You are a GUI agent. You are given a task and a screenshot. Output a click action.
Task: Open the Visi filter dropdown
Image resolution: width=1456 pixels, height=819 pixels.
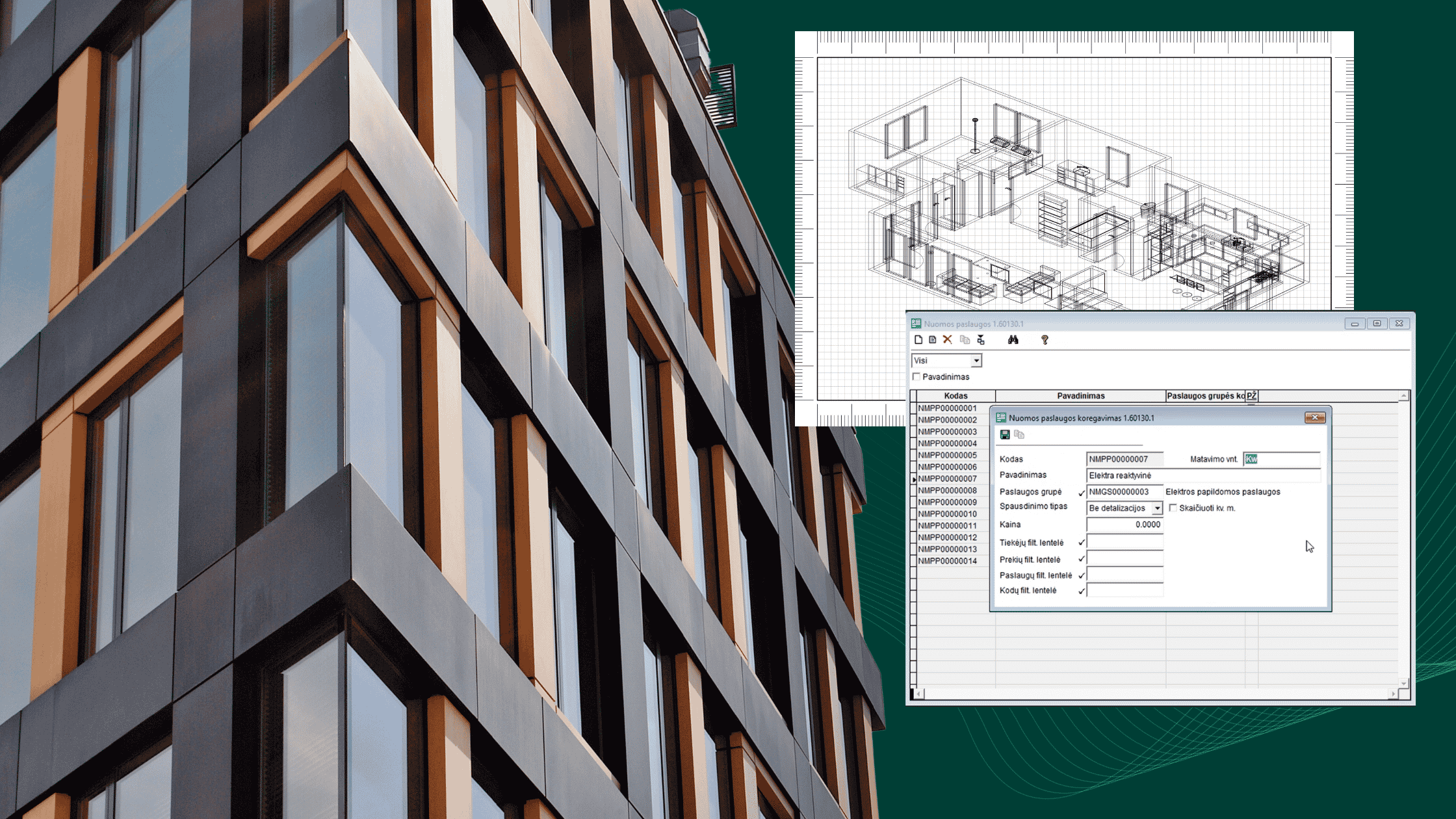pos(976,361)
